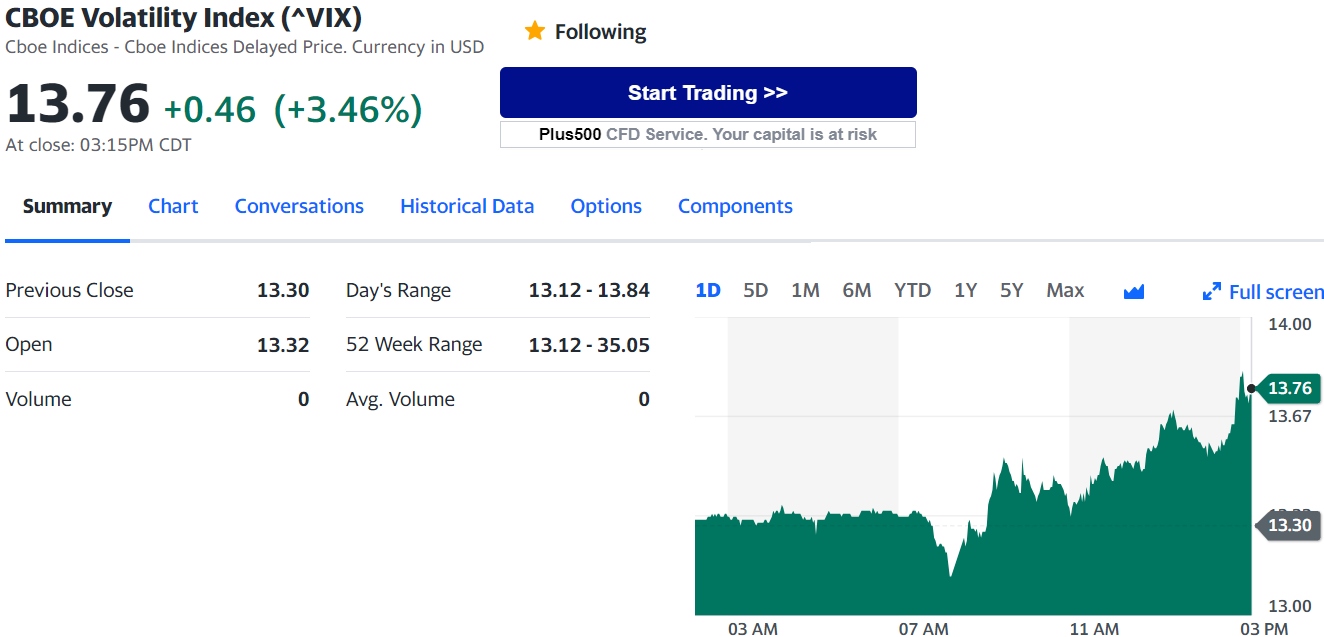Viewport: 1324px width, 637px height.
Task: Click the Following label
Action: pyautogui.click(x=600, y=32)
